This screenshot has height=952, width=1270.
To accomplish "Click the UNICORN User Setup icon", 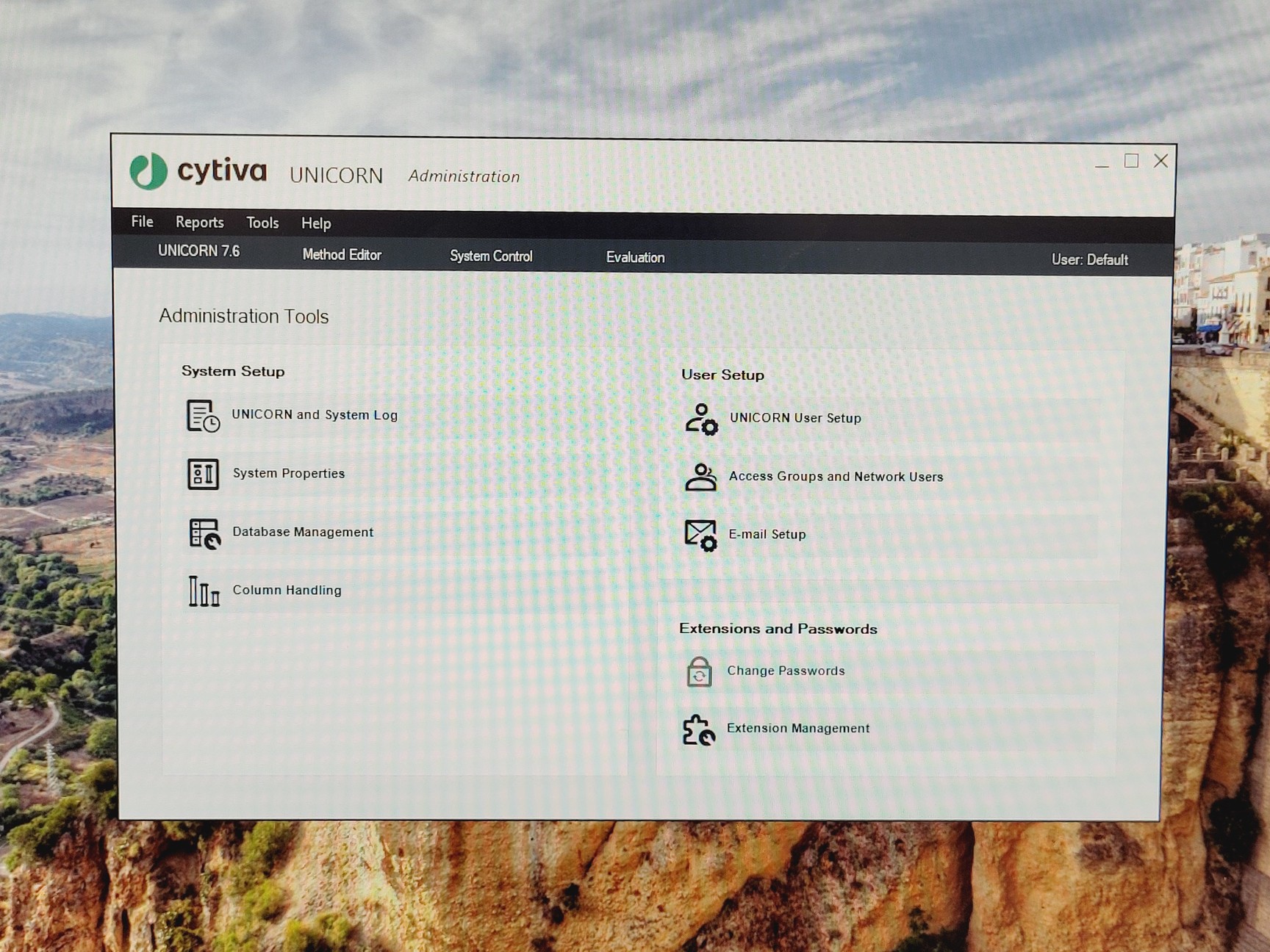I will [701, 419].
